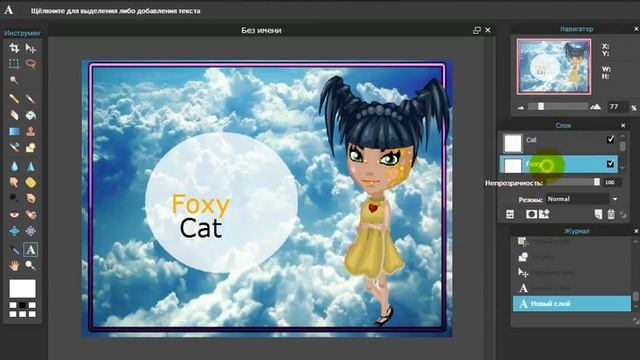Select the Blur droplet tool
Screen dimensions: 640x360
[x=14, y=166]
